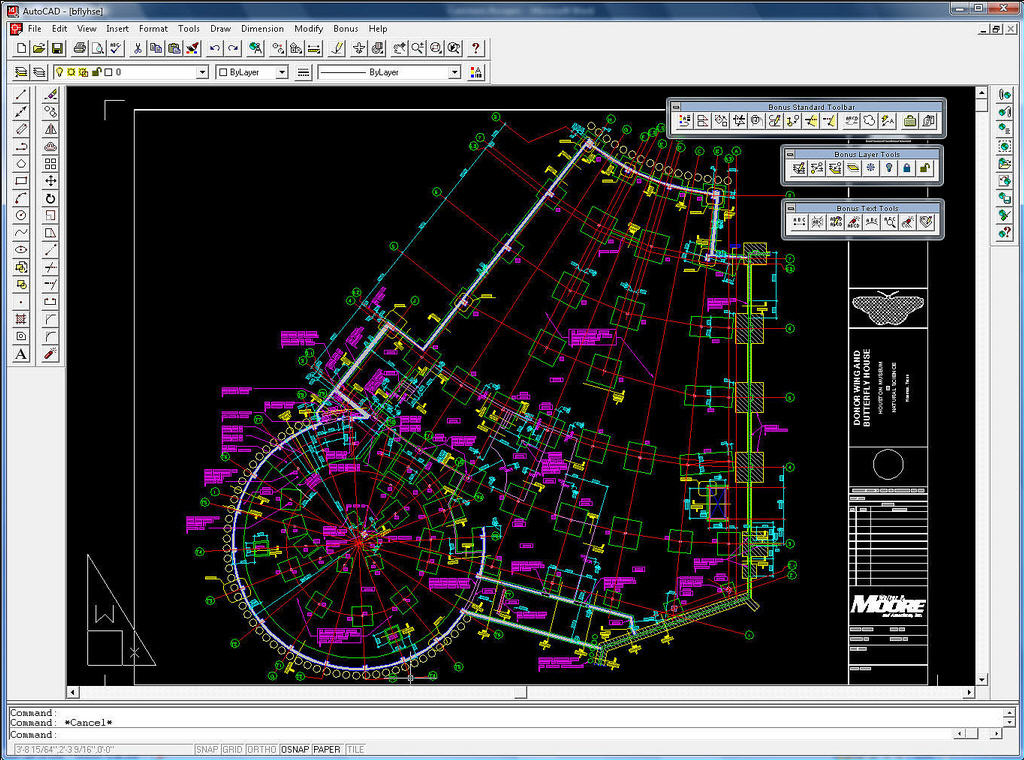This screenshot has height=760, width=1024.
Task: Open Bonus Text Tools control box
Action: 790,208
